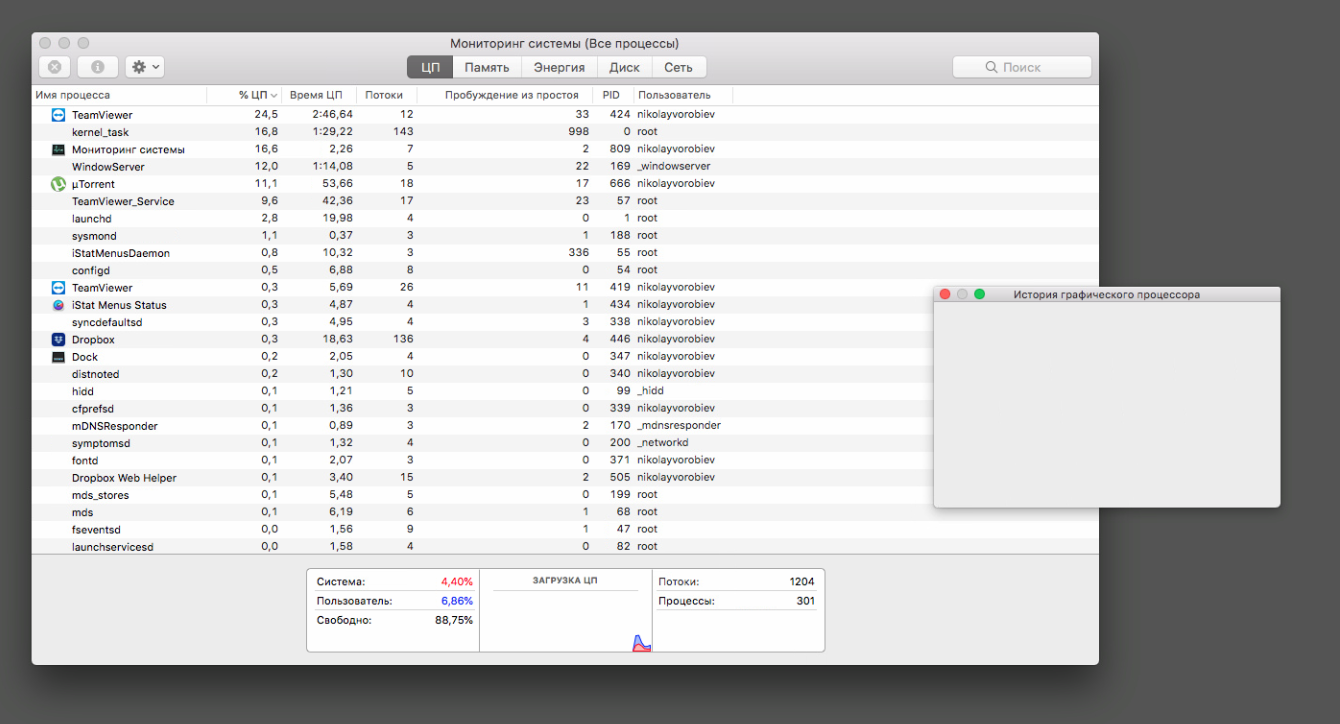The image size is (1340, 724).
Task: Click the Quit Process (X) toolbar icon
Action: [x=54, y=67]
